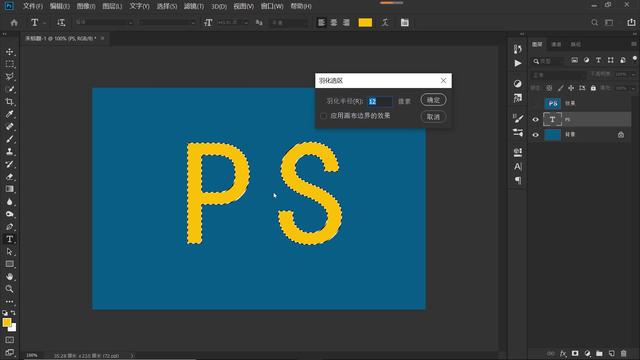The height and width of the screenshot is (360, 640).
Task: Open Layers panel options menu
Action: point(633,44)
